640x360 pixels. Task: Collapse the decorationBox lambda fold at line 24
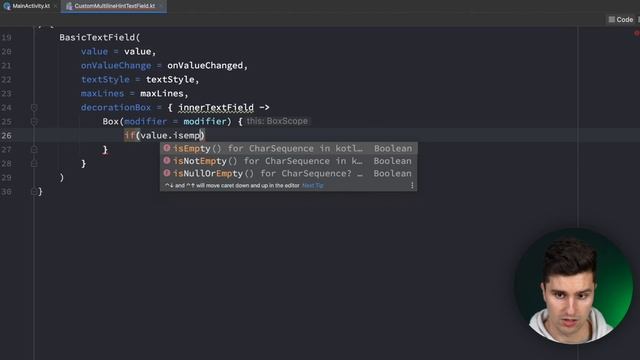point(34,108)
